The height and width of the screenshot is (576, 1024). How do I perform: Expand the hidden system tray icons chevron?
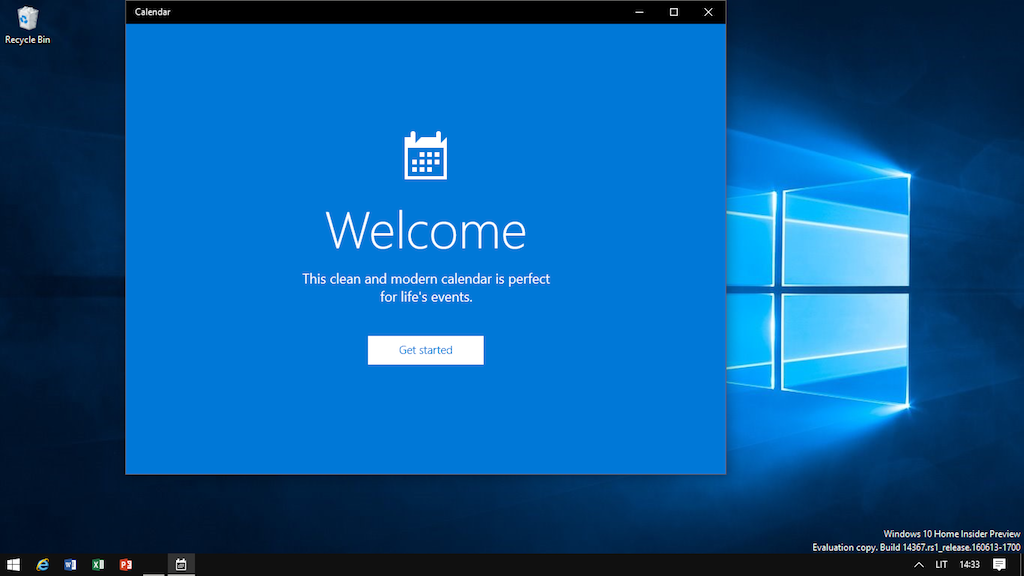click(919, 565)
